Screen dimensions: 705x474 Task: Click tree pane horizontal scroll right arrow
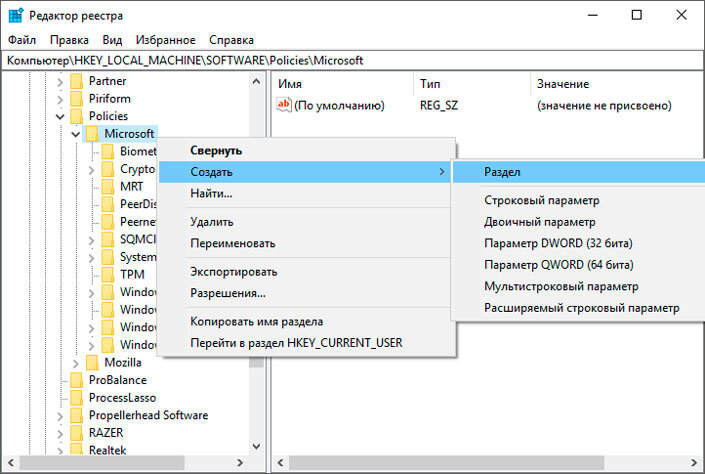240,463
